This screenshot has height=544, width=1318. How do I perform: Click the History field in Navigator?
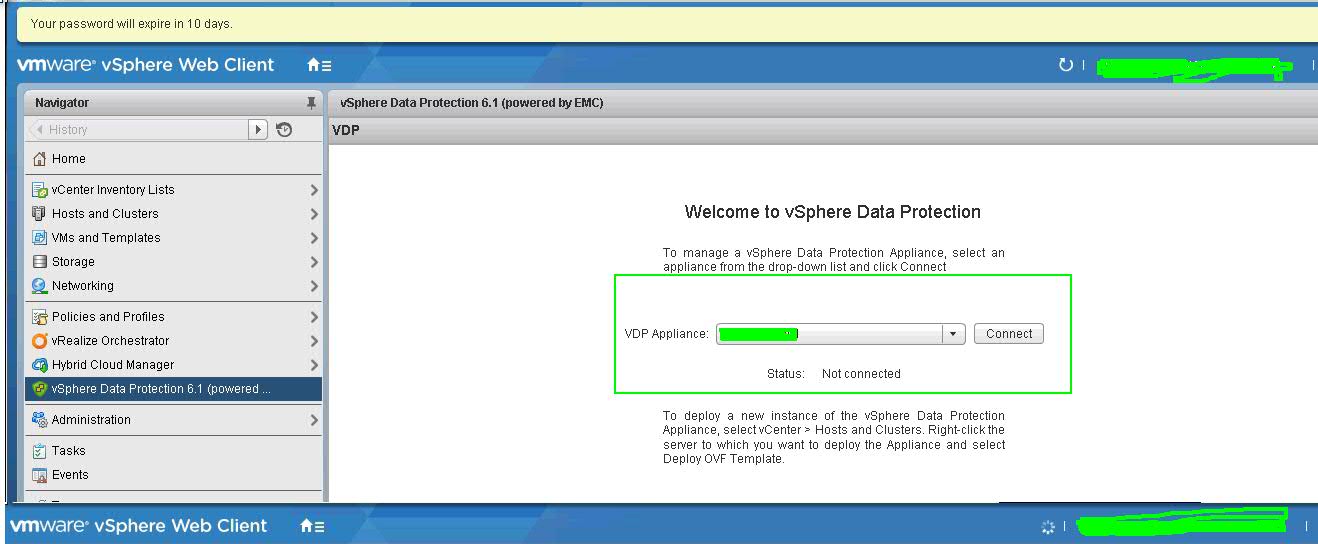139,129
